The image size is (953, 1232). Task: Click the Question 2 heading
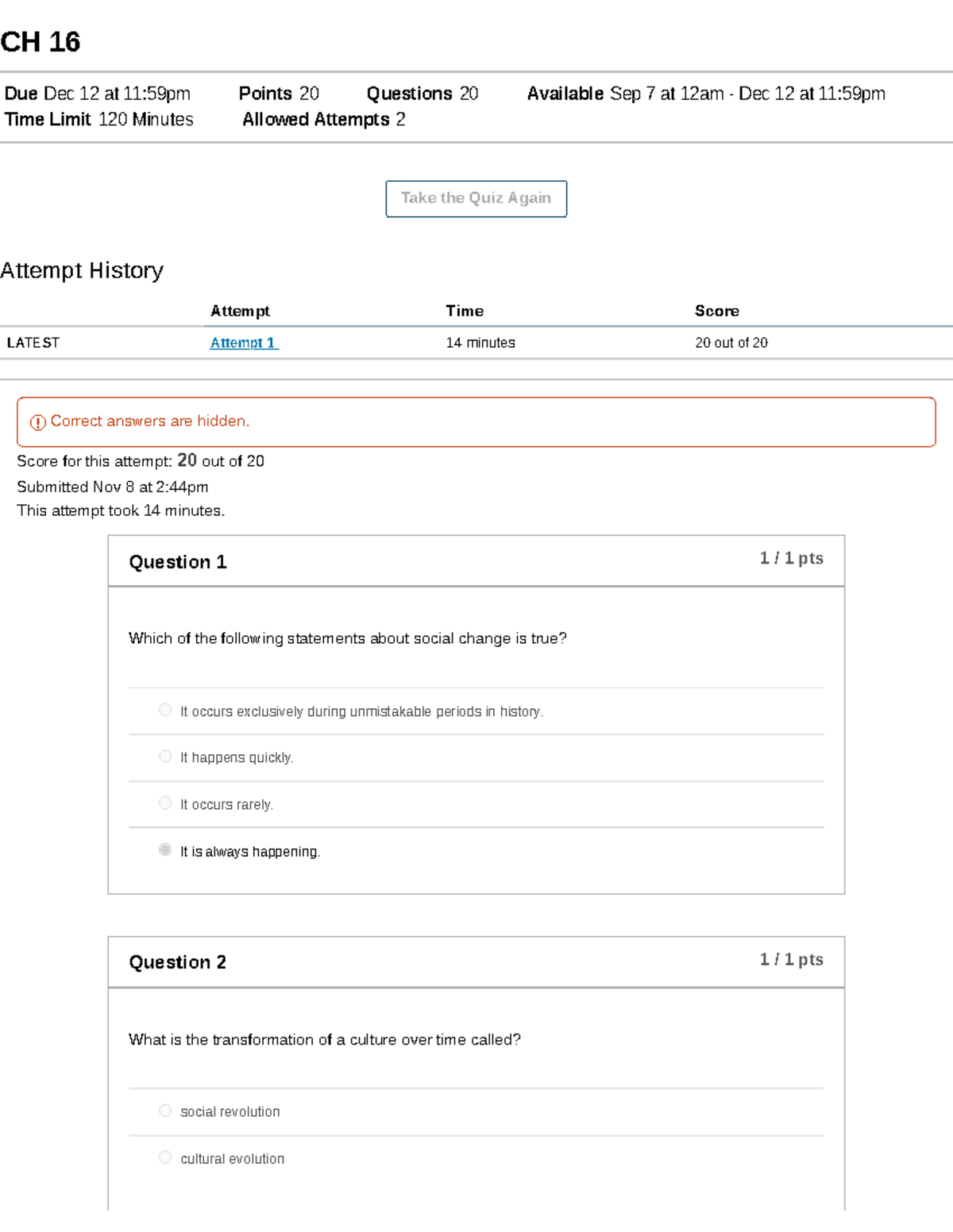coord(178,962)
